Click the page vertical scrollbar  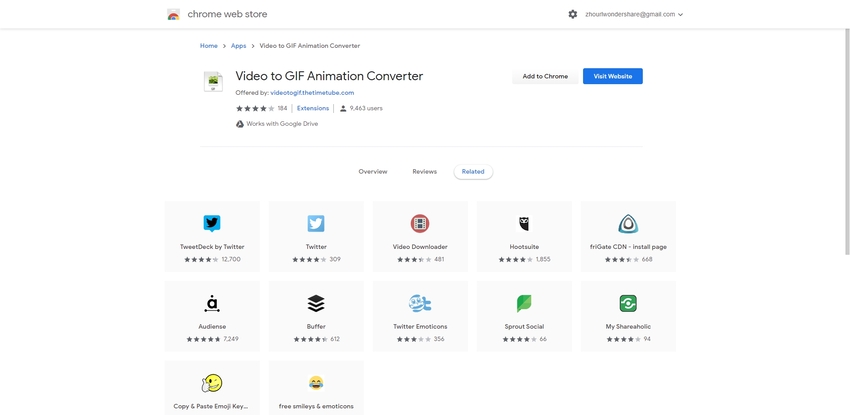tap(847, 141)
